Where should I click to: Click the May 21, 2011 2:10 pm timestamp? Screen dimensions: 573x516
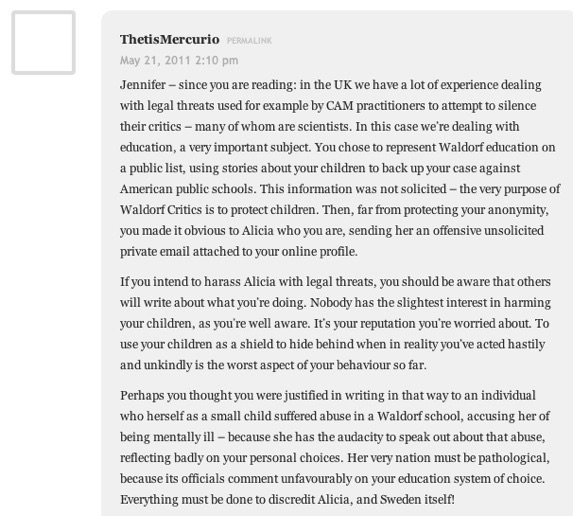[179, 60]
